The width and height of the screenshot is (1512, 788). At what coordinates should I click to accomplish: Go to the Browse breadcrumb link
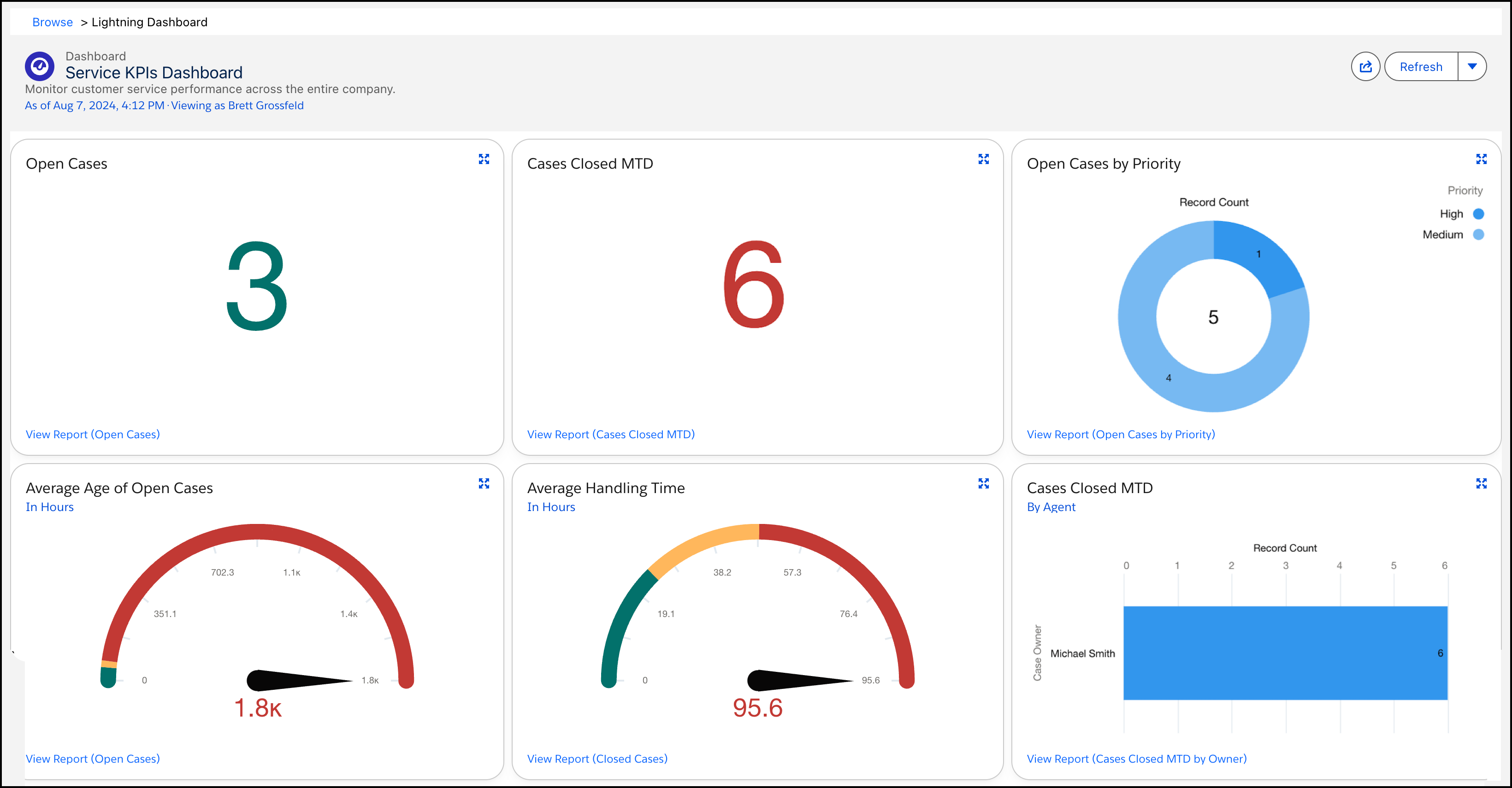(52, 22)
